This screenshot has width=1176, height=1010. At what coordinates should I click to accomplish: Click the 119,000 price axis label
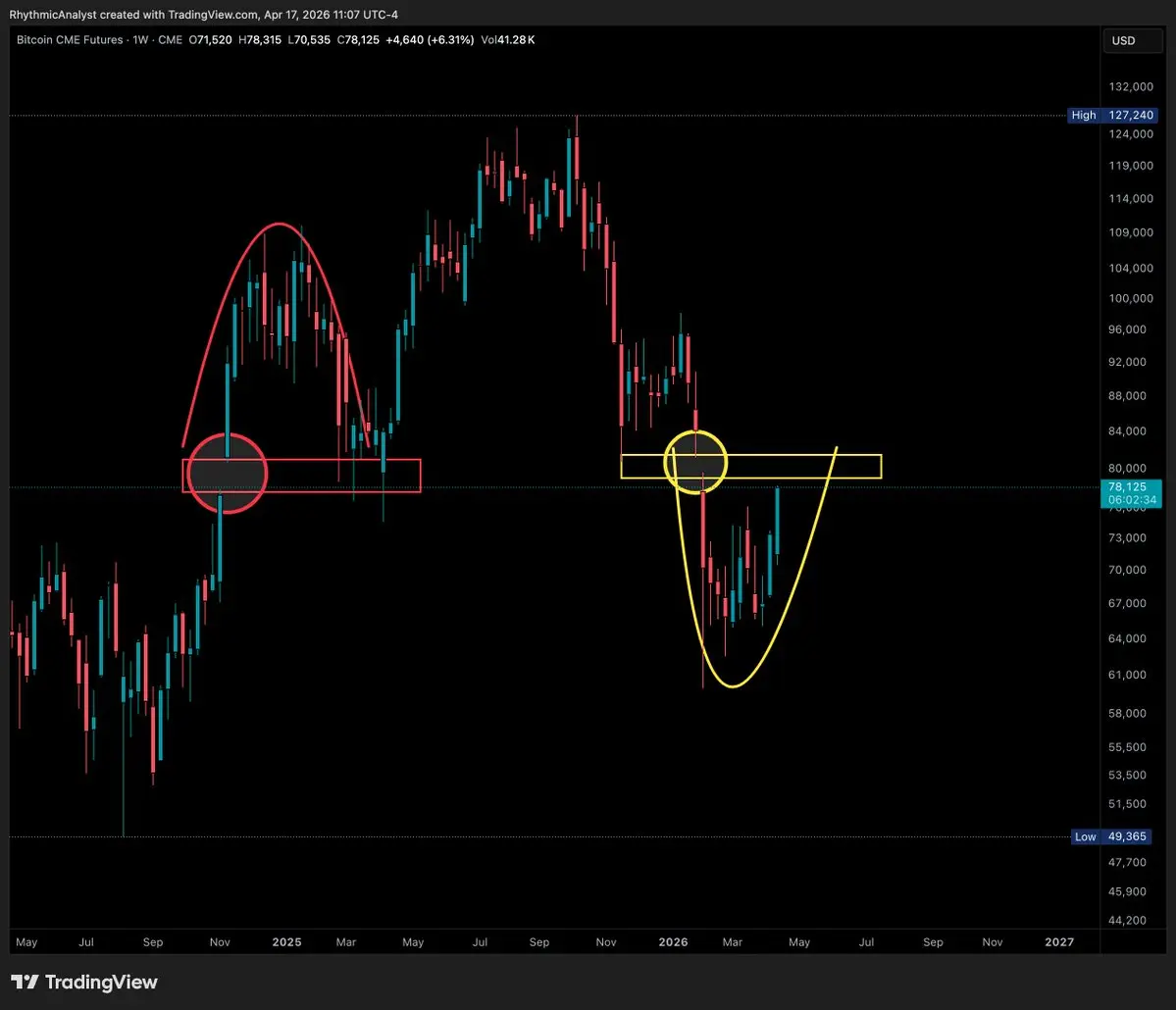1131,166
